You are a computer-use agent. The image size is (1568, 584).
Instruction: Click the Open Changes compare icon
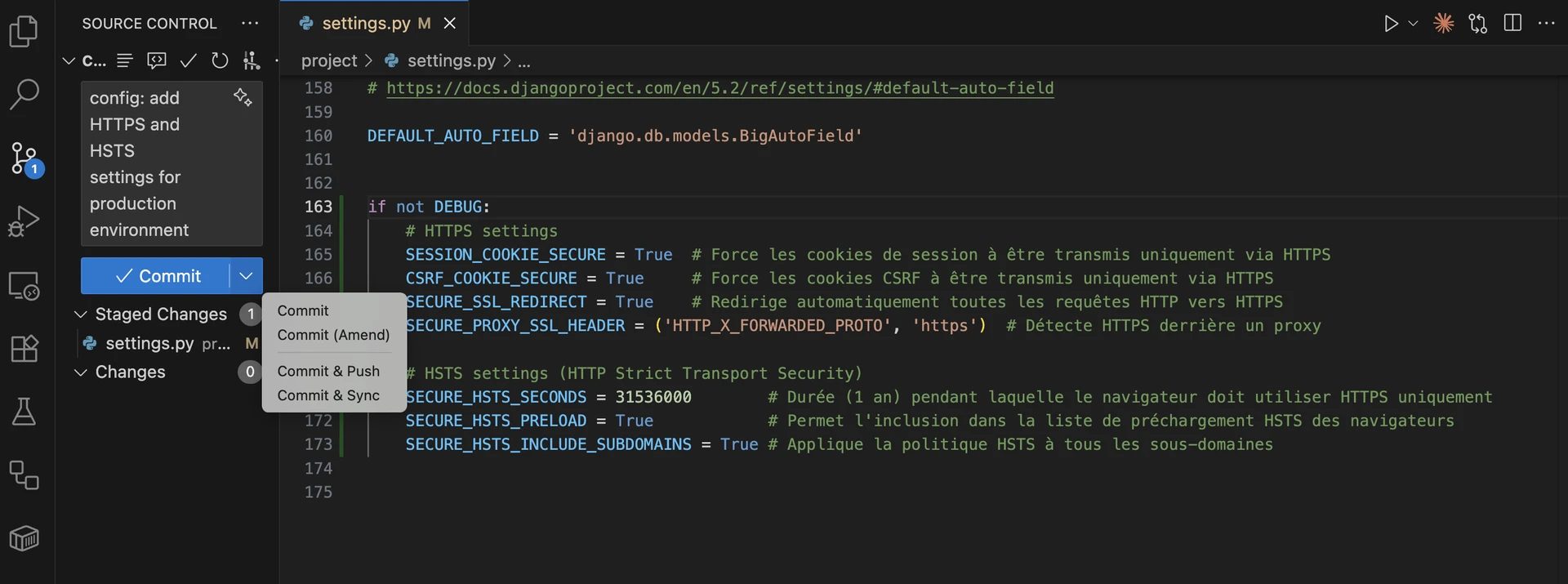pyautogui.click(x=1478, y=24)
